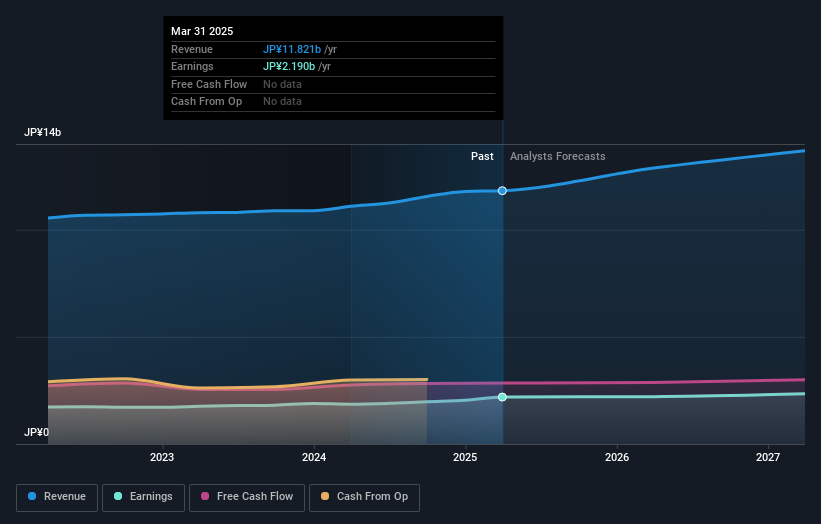Click the Free Cash Flow tooltip row label
Viewport: 821px width, 524px height.
[209, 84]
